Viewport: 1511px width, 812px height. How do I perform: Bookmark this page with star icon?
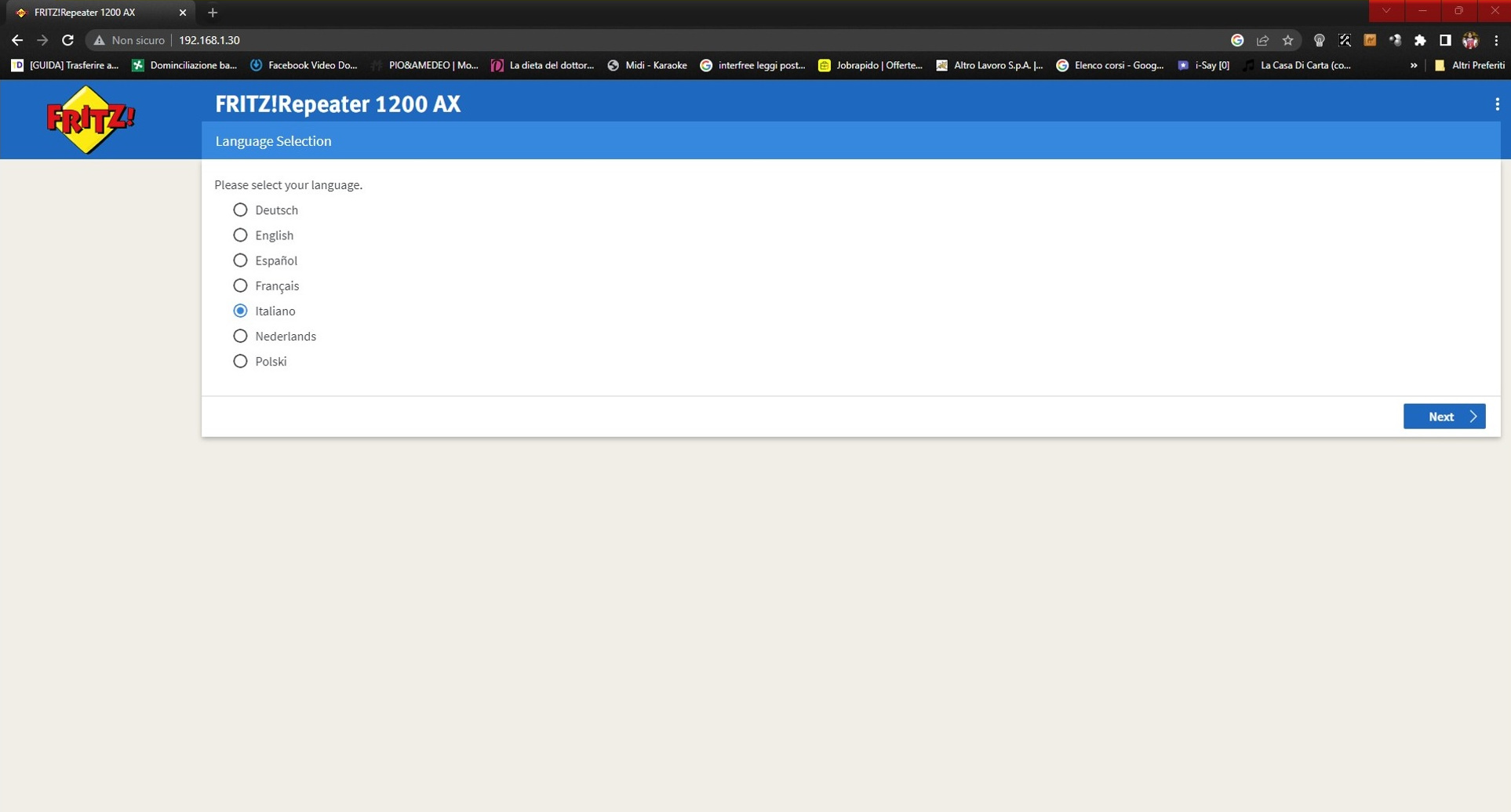[1287, 40]
